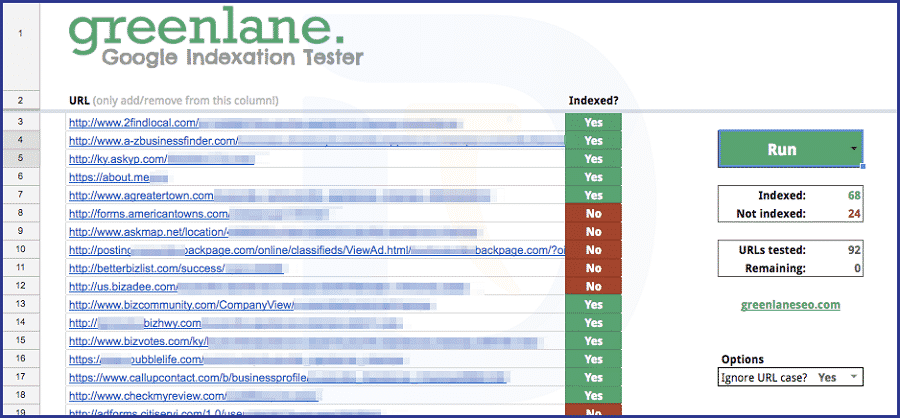Select row header 3
The height and width of the screenshot is (418, 900).
tap(21, 122)
